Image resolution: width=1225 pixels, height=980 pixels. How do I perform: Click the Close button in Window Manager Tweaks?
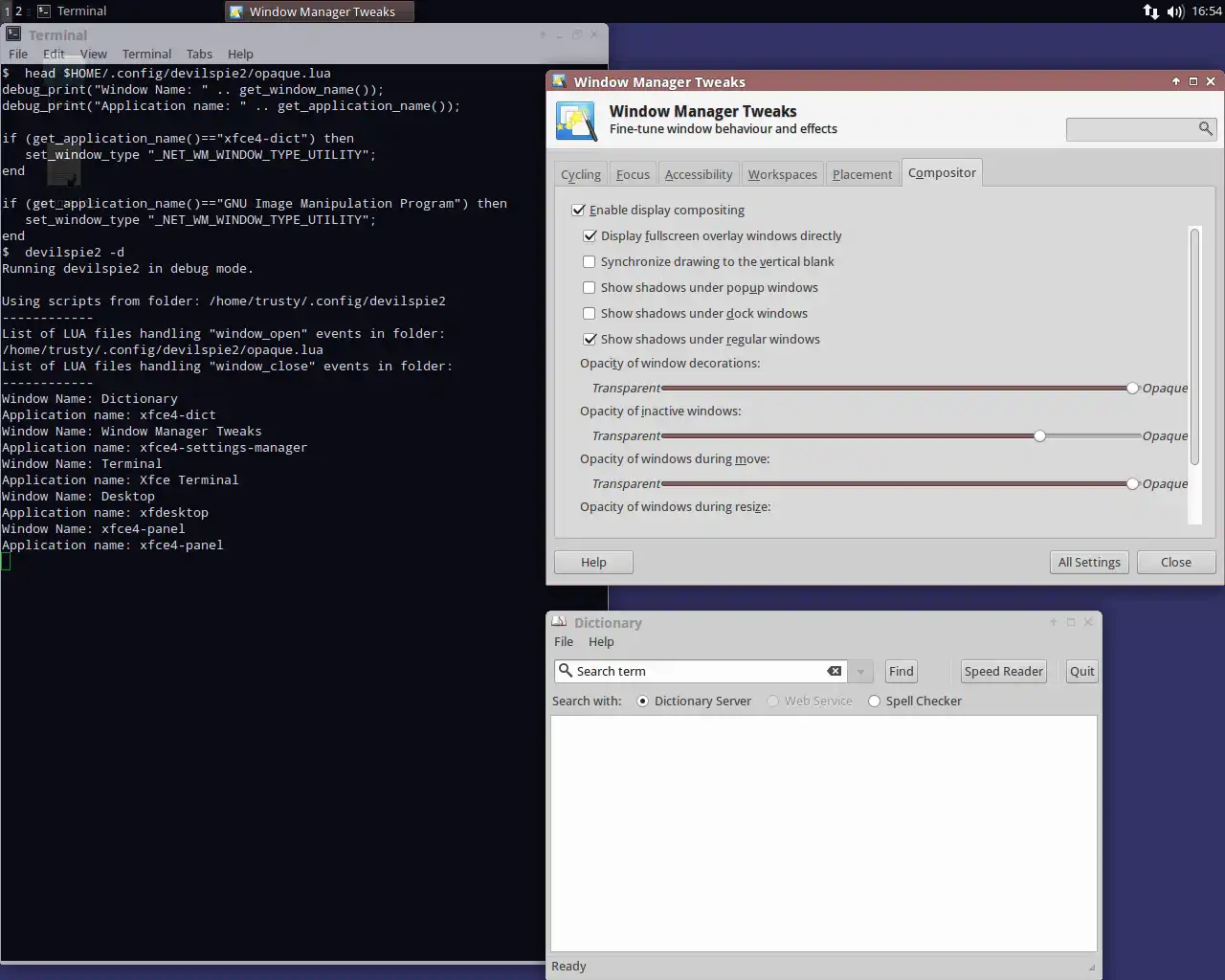coord(1176,562)
